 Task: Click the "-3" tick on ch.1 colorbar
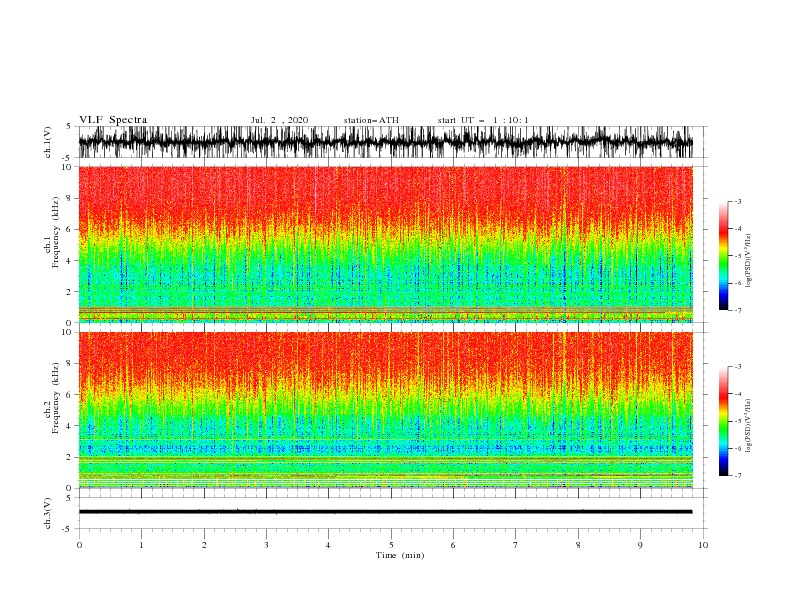pyautogui.click(x=738, y=201)
